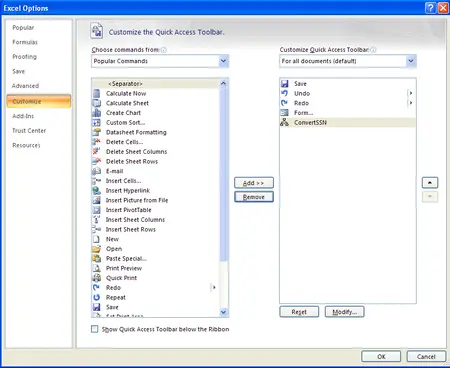Open the Proofing options category
Screen dimensions: 450x368
point(24,57)
